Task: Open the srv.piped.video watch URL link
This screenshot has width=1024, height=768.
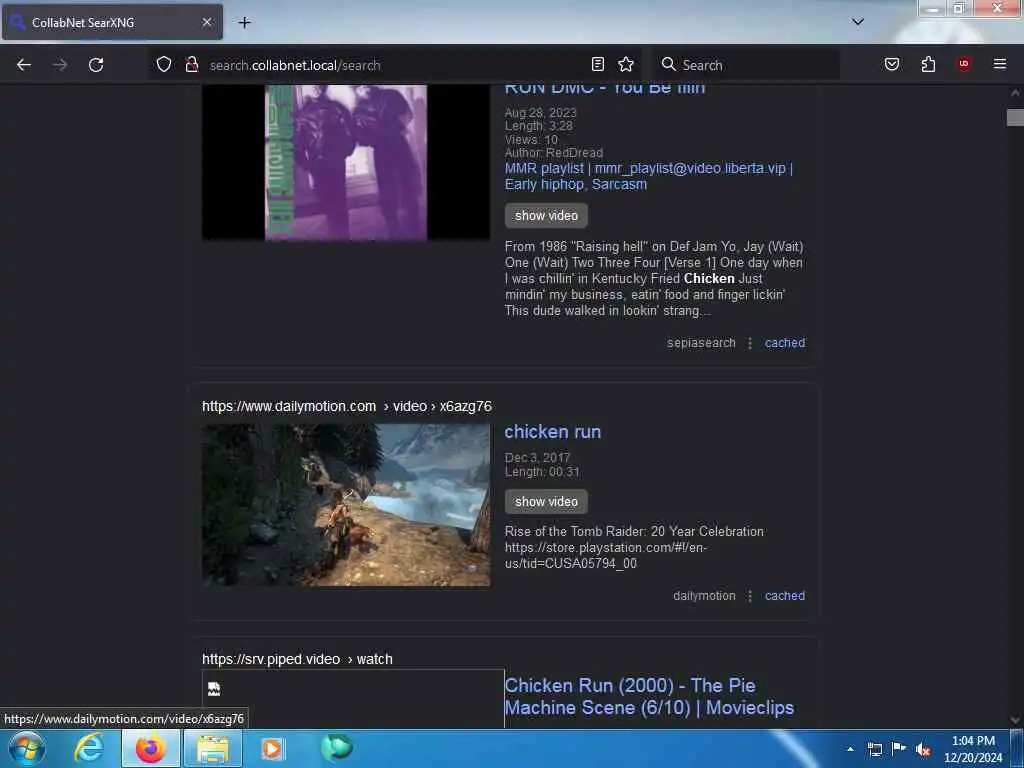Action: 297,659
